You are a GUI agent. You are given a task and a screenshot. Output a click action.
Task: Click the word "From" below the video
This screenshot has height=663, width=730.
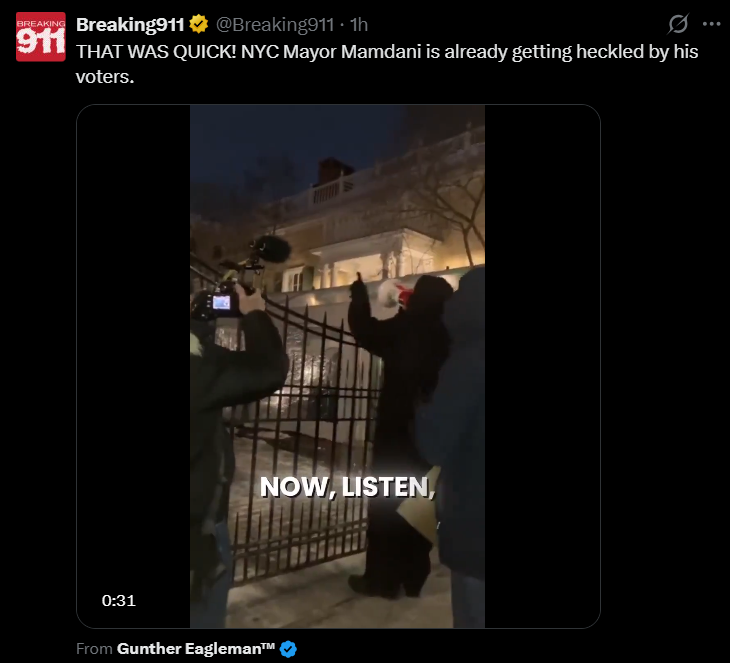coord(94,649)
